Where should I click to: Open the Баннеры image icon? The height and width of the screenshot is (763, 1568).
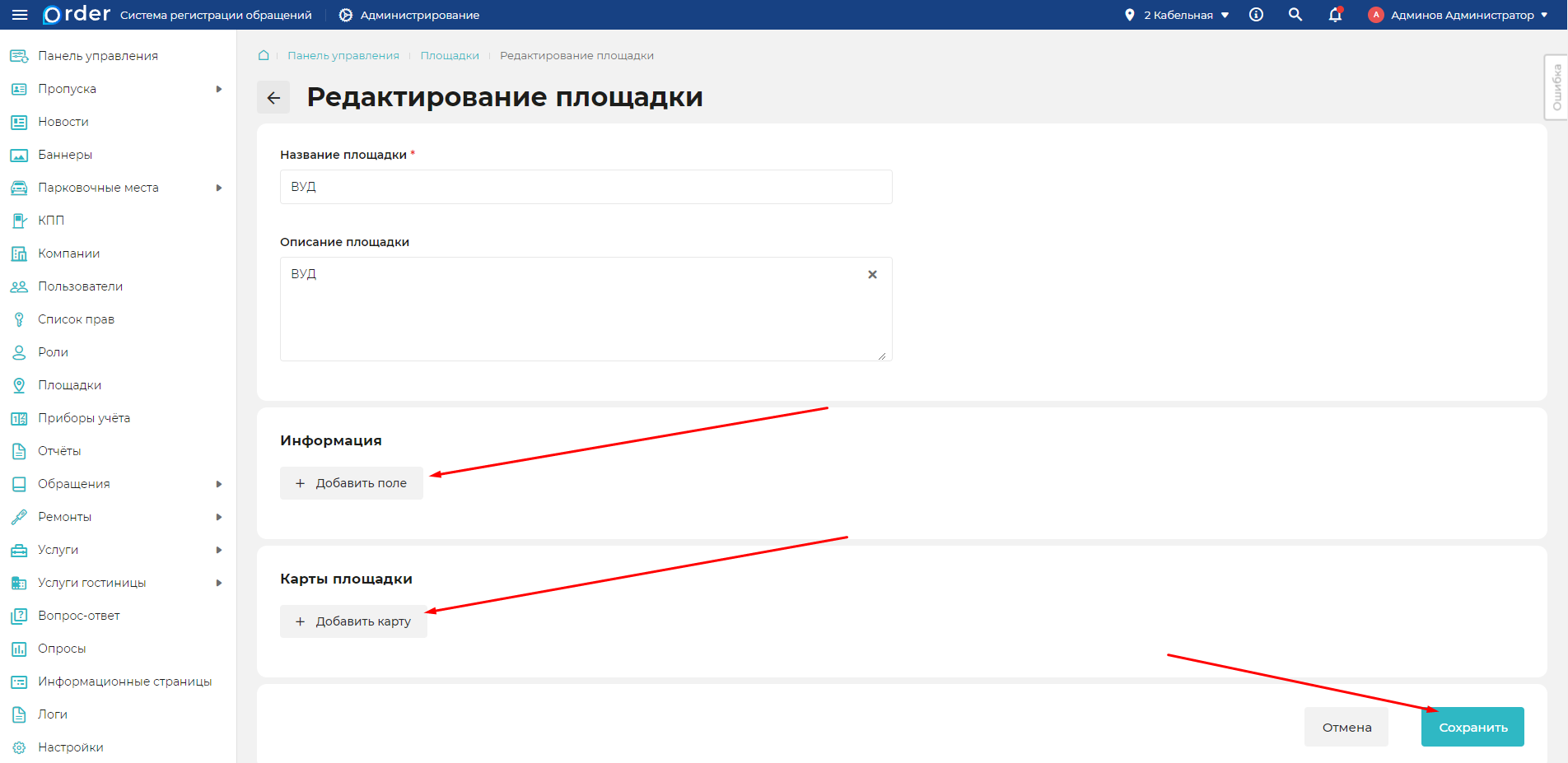[x=18, y=154]
